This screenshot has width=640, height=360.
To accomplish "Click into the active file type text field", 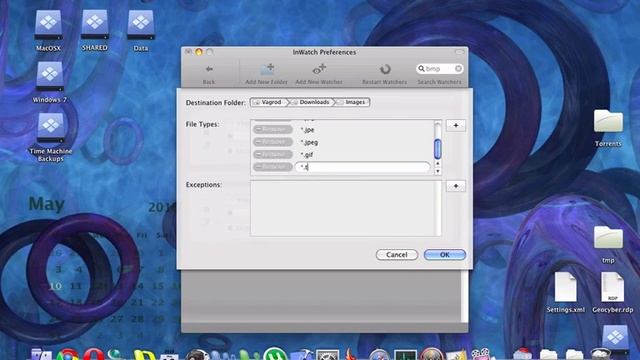I will pyautogui.click(x=362, y=167).
